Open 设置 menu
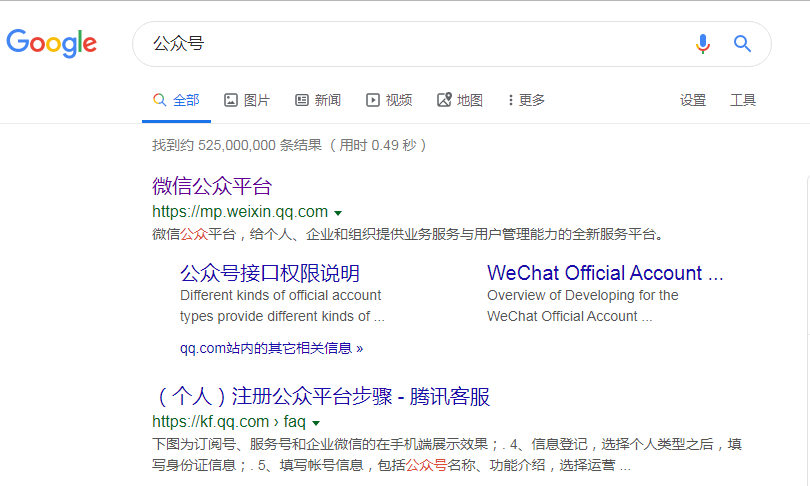 tap(693, 100)
